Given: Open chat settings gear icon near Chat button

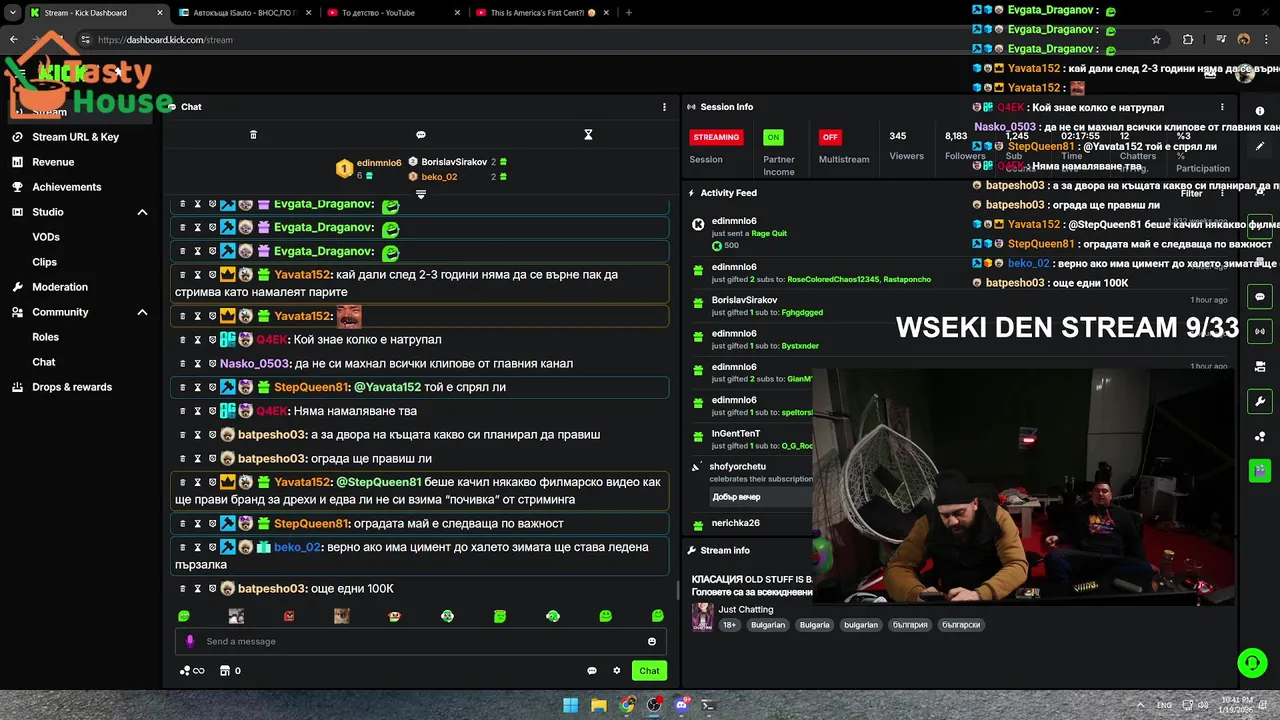Looking at the screenshot, I should [617, 671].
